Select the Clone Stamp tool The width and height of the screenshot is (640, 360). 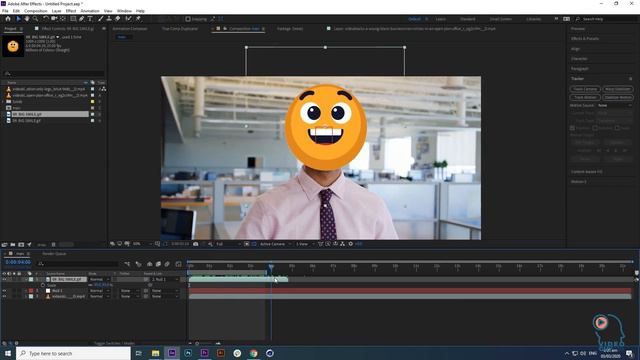coord(109,19)
